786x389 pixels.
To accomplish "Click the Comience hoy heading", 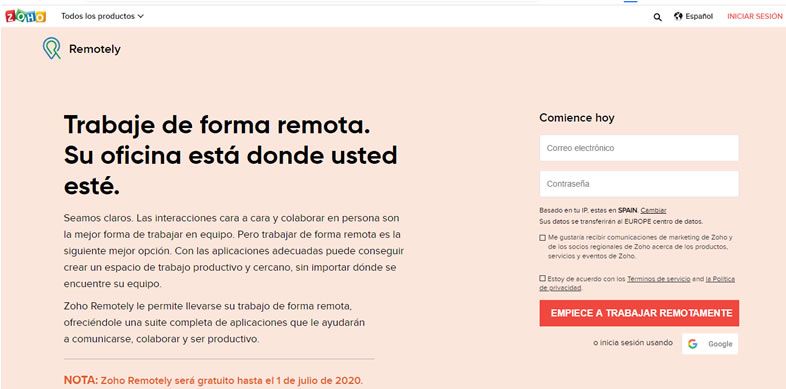I will click(576, 118).
